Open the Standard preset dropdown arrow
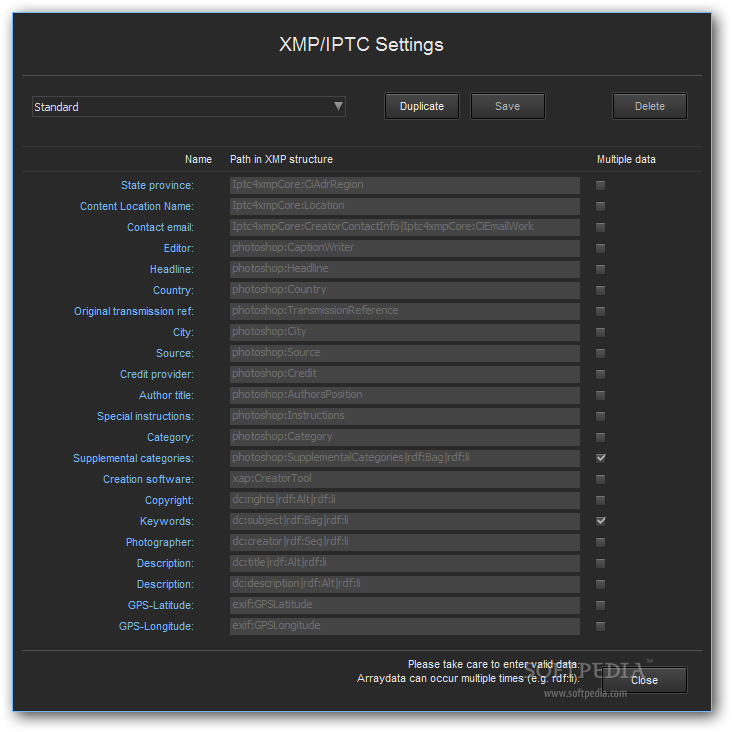732x732 pixels. pyautogui.click(x=338, y=106)
